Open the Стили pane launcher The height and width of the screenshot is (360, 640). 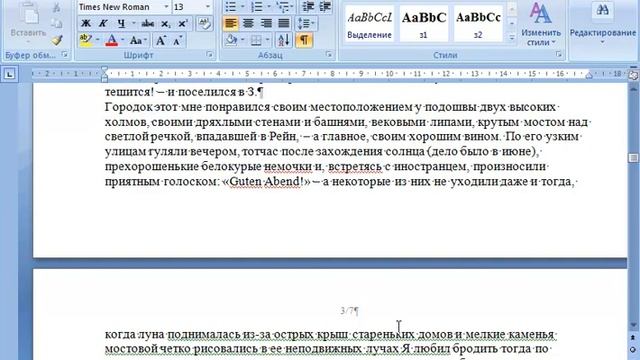(x=558, y=54)
